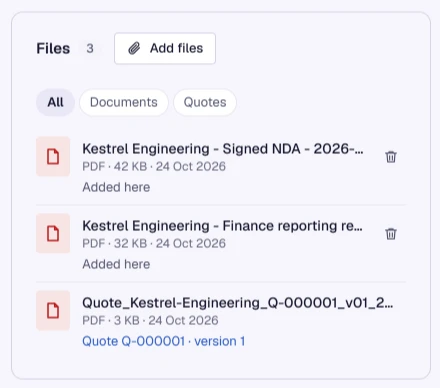Screen dimensions: 440x388
Task: Click 'Added here' under the Finance reporting file
Action: [x=116, y=264]
